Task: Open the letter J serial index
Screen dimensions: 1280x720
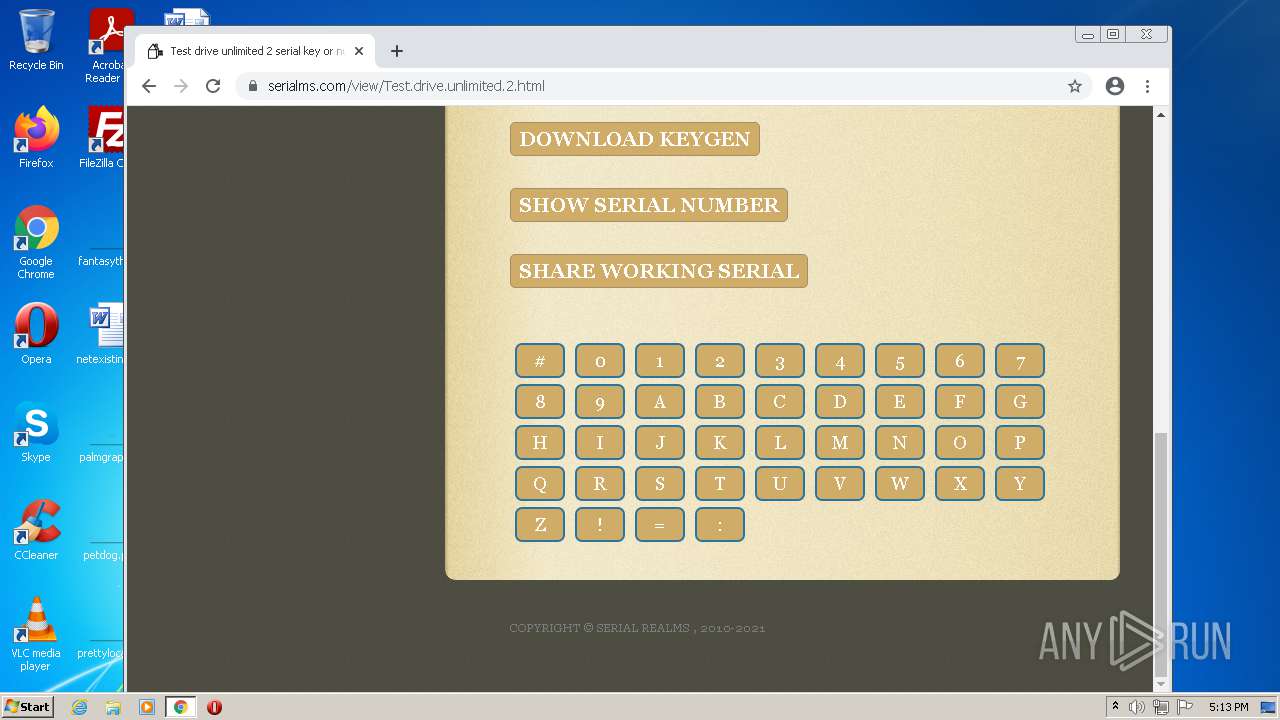Action: pyautogui.click(x=660, y=443)
